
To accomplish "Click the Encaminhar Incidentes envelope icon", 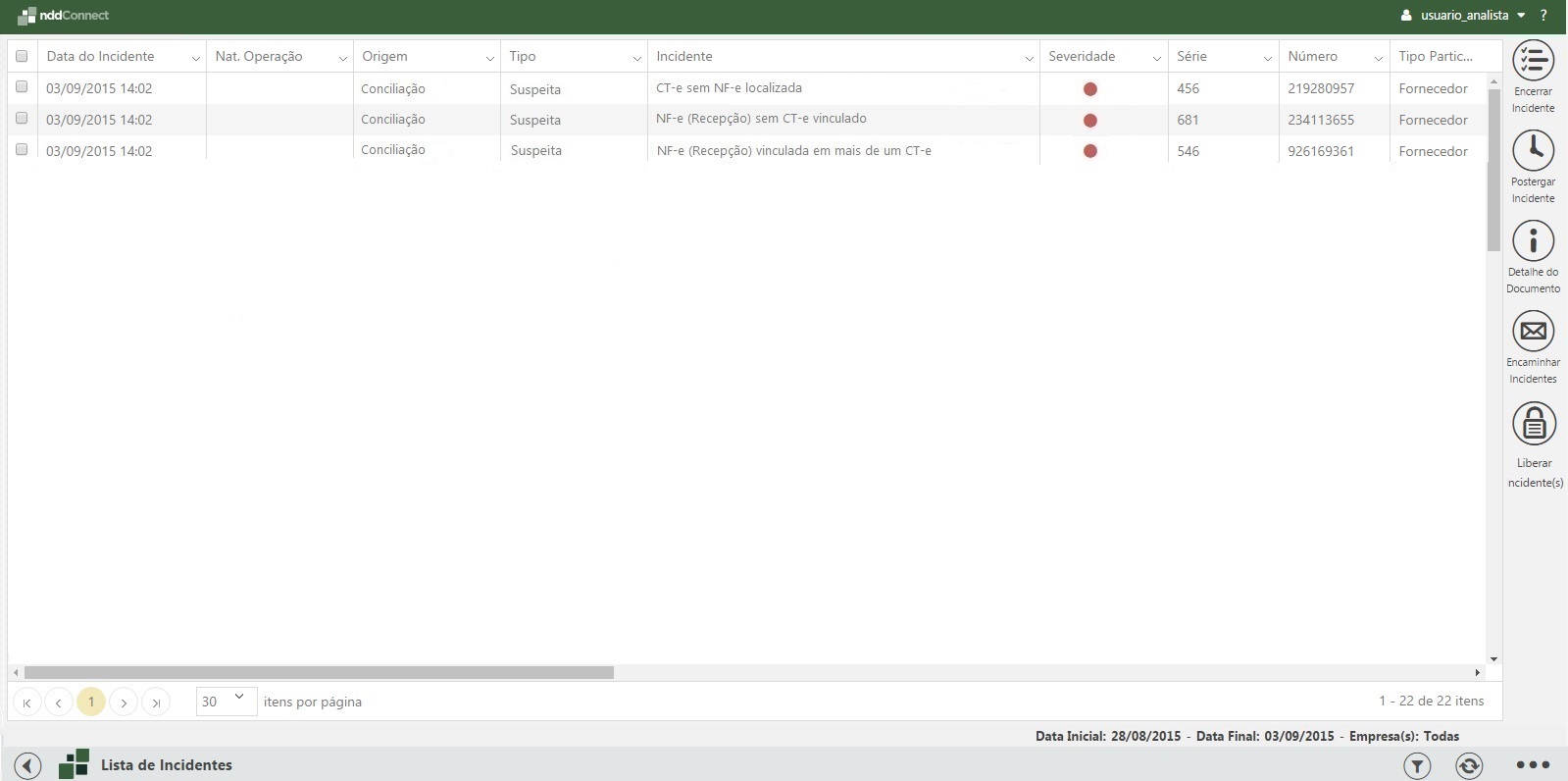I will coord(1533,332).
